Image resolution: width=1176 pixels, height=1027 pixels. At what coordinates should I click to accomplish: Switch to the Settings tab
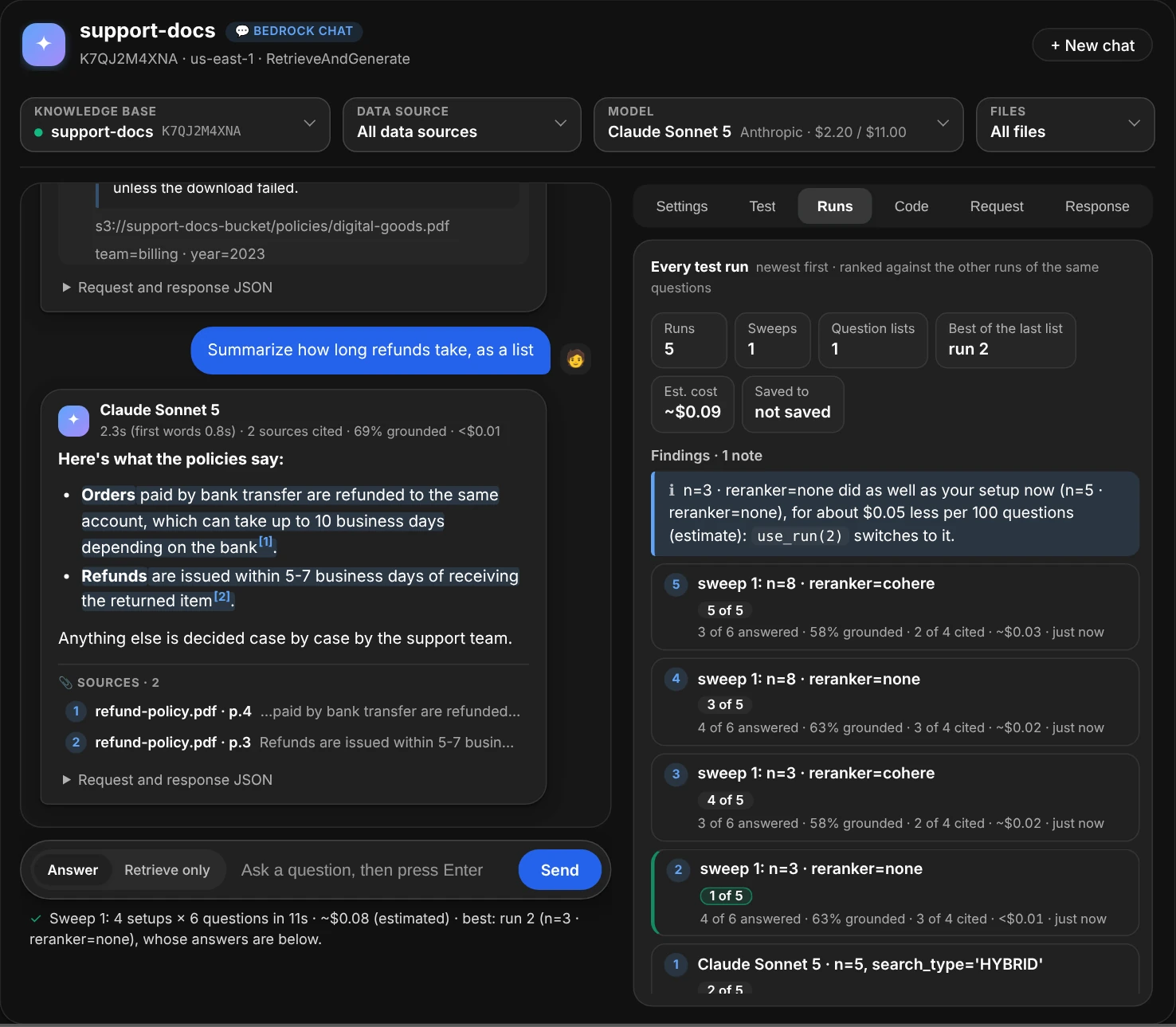pos(682,206)
